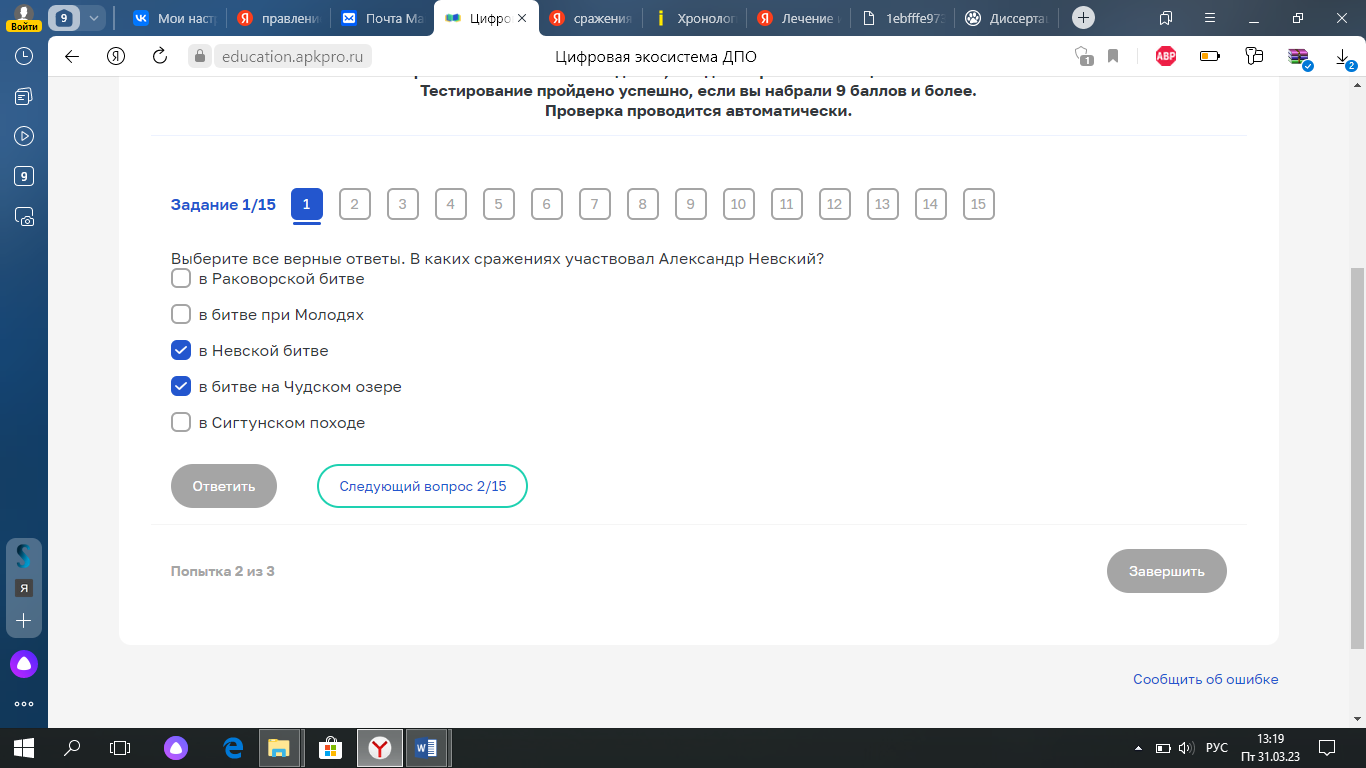The height and width of the screenshot is (768, 1366).
Task: Switch to the Хронология tab
Action: 693,18
